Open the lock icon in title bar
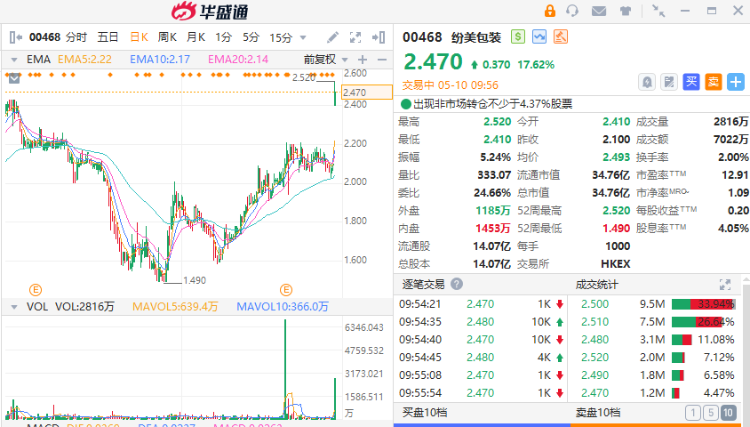 550,11
